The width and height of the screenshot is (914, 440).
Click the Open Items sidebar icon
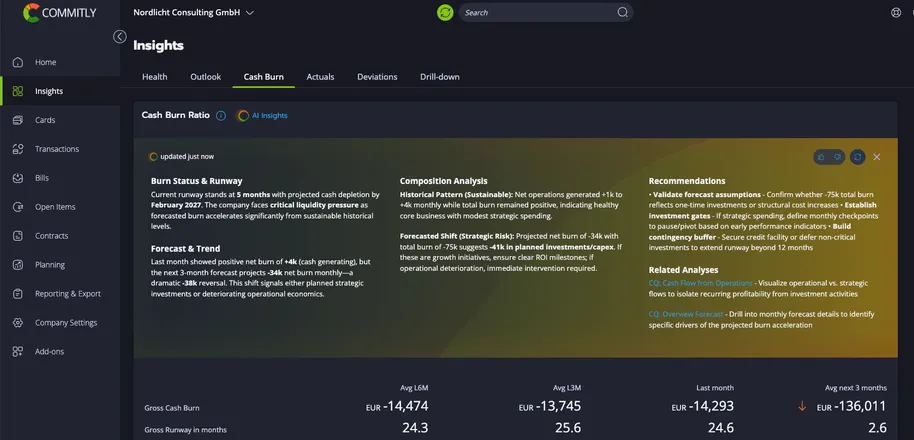point(18,207)
